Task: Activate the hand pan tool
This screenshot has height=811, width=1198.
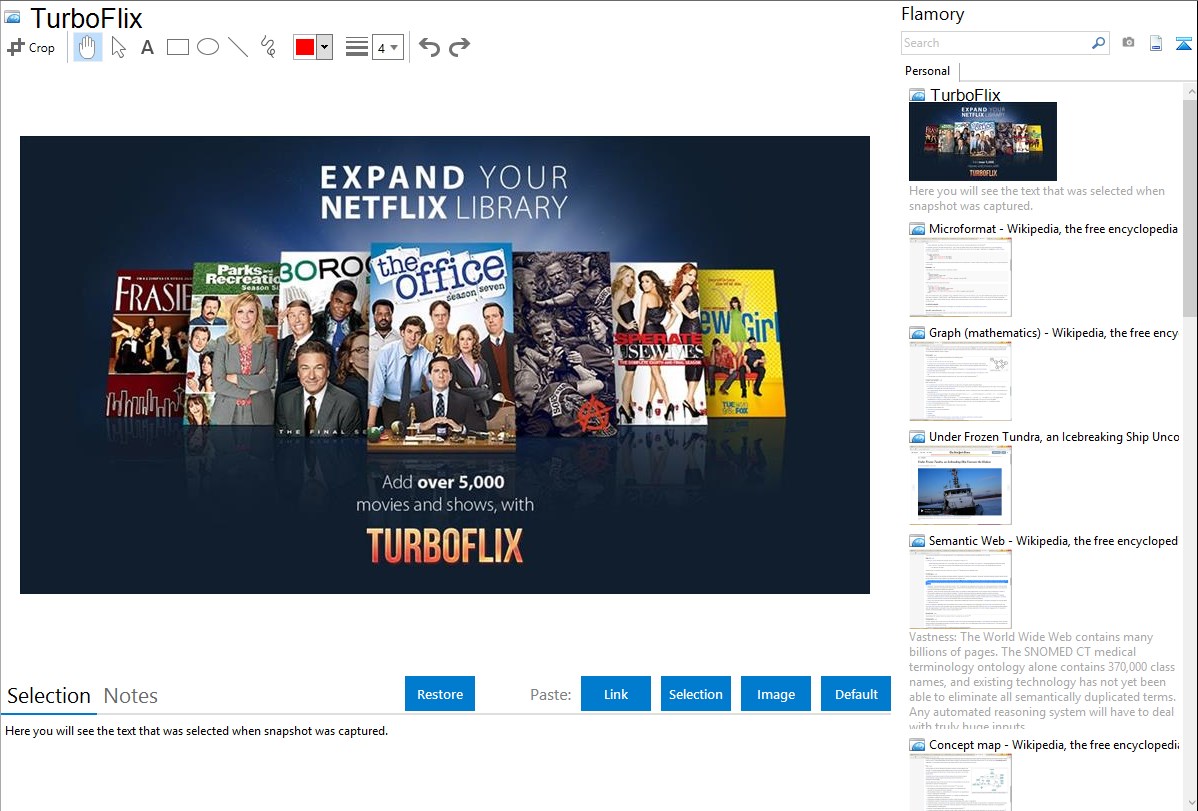Action: 87,47
